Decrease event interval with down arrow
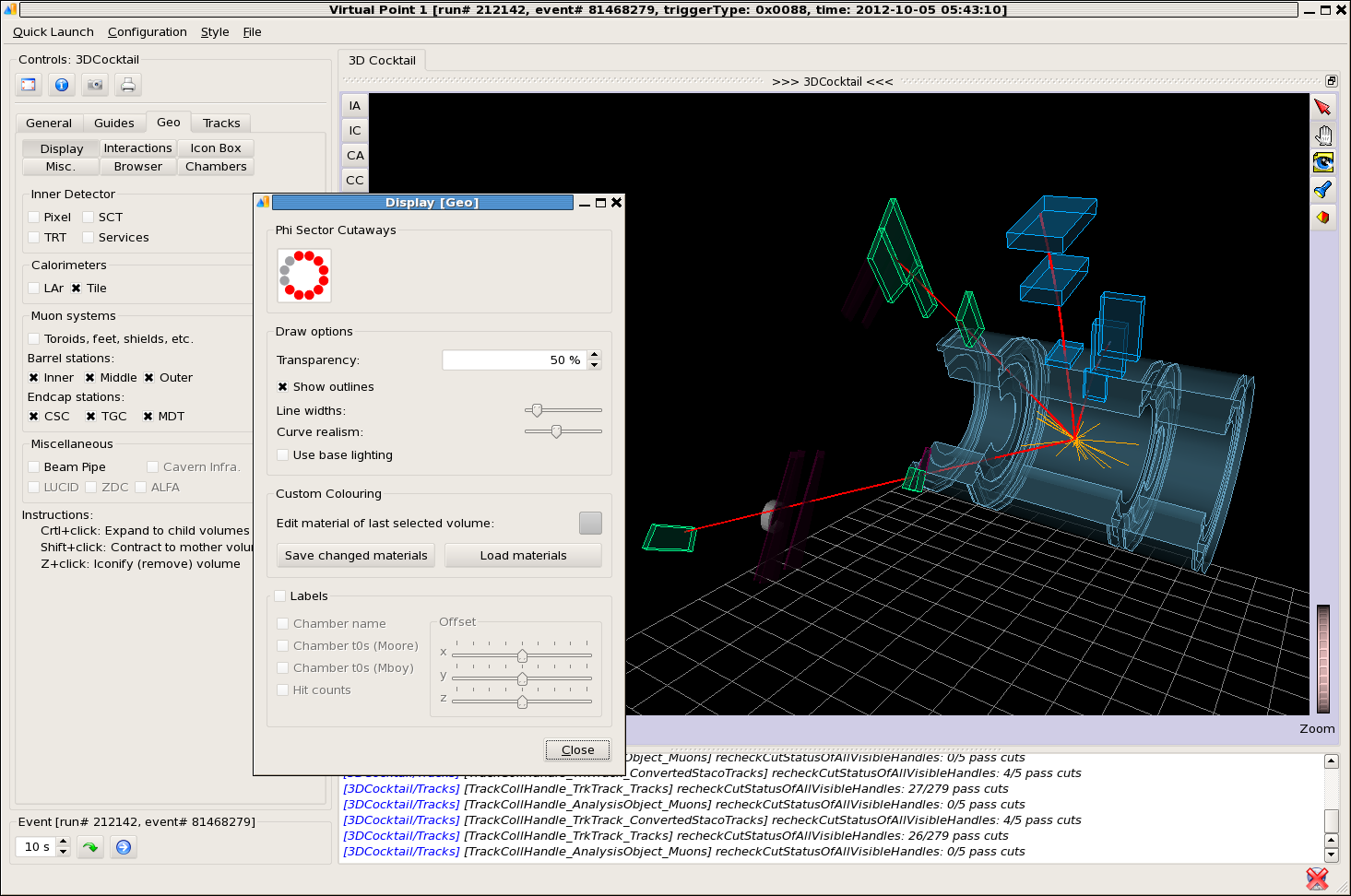This screenshot has height=896, width=1351. [64, 852]
